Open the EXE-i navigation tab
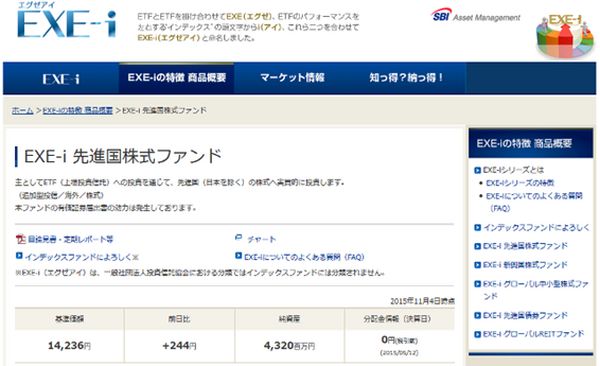The height and width of the screenshot is (366, 600). coord(61,79)
